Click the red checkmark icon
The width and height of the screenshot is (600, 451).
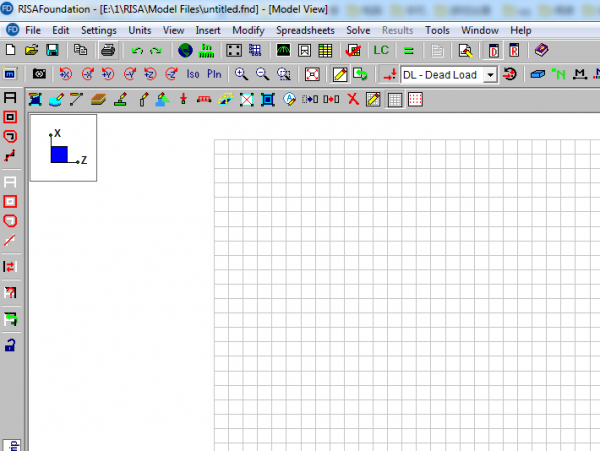[x=353, y=50]
